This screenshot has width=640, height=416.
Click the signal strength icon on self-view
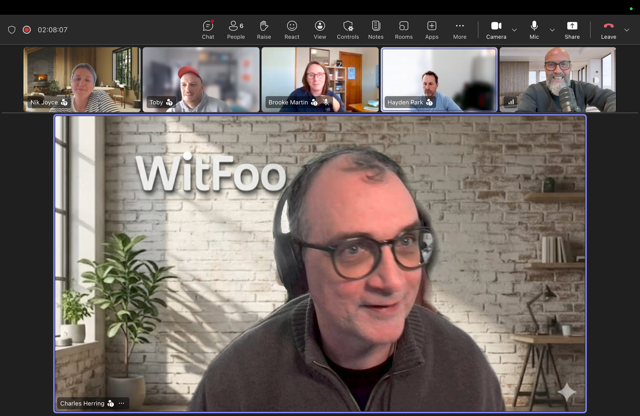[x=511, y=102]
